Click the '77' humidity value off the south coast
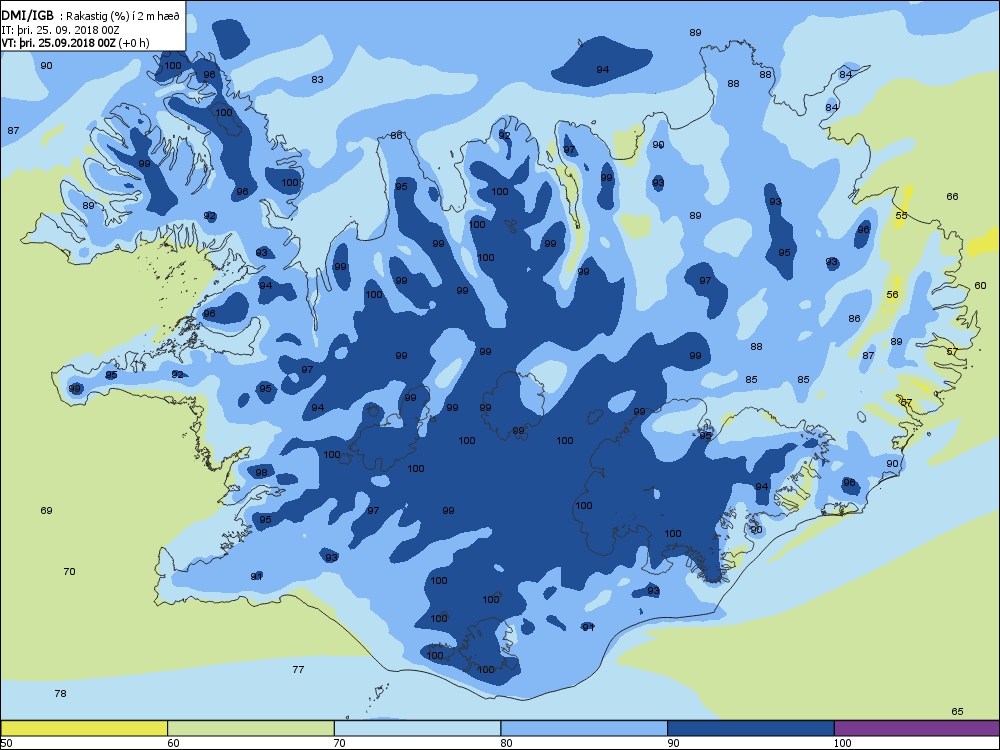 pos(298,670)
